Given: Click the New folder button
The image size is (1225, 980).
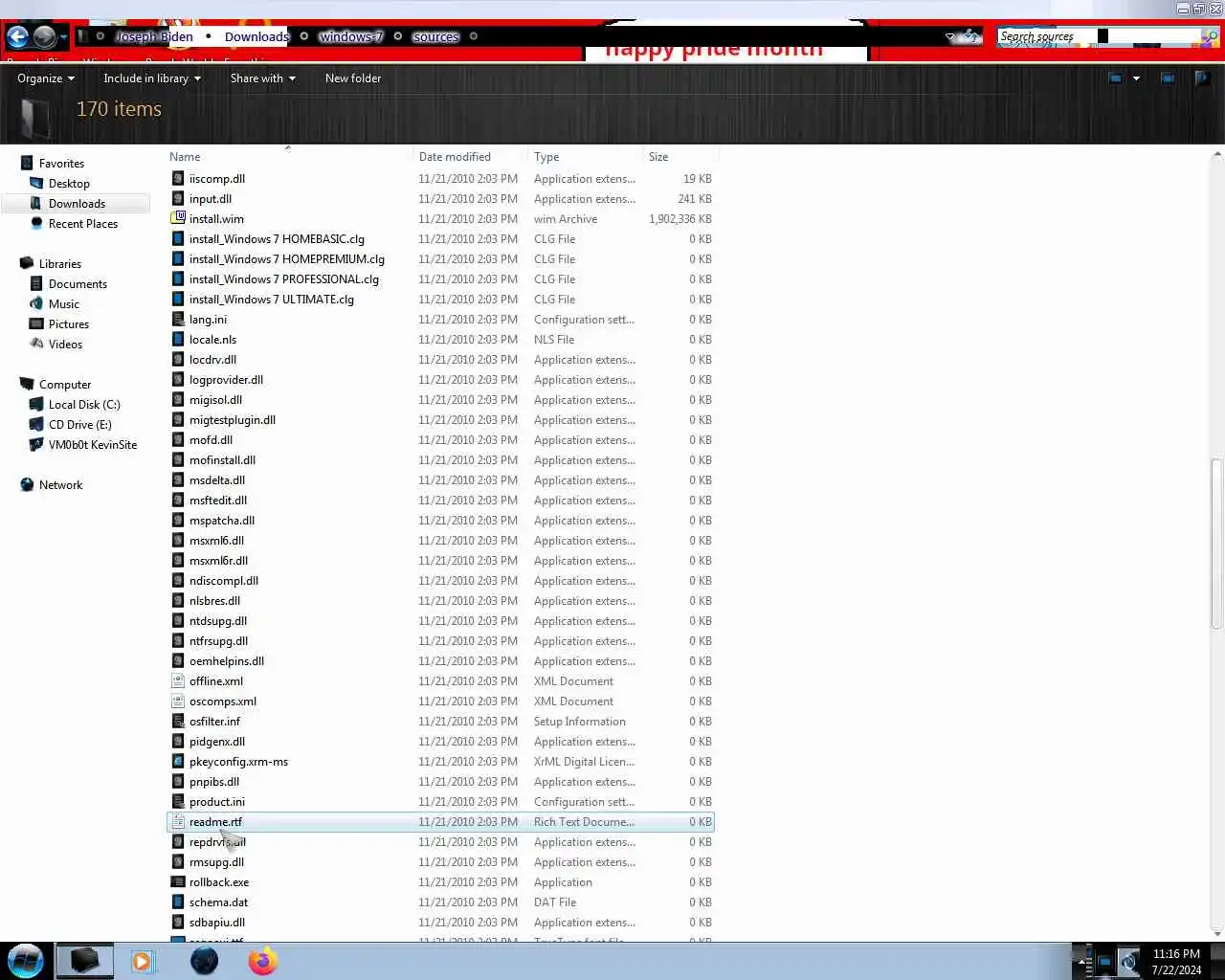Looking at the screenshot, I should pyautogui.click(x=353, y=78).
